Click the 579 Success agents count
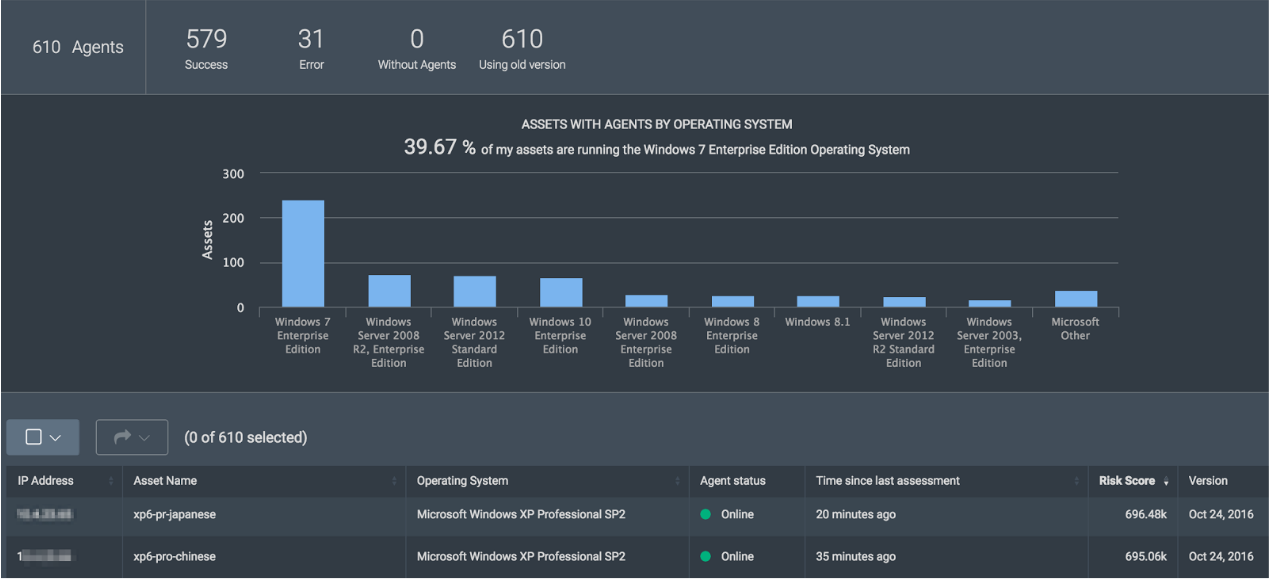This screenshot has width=1270, height=580. 206,40
